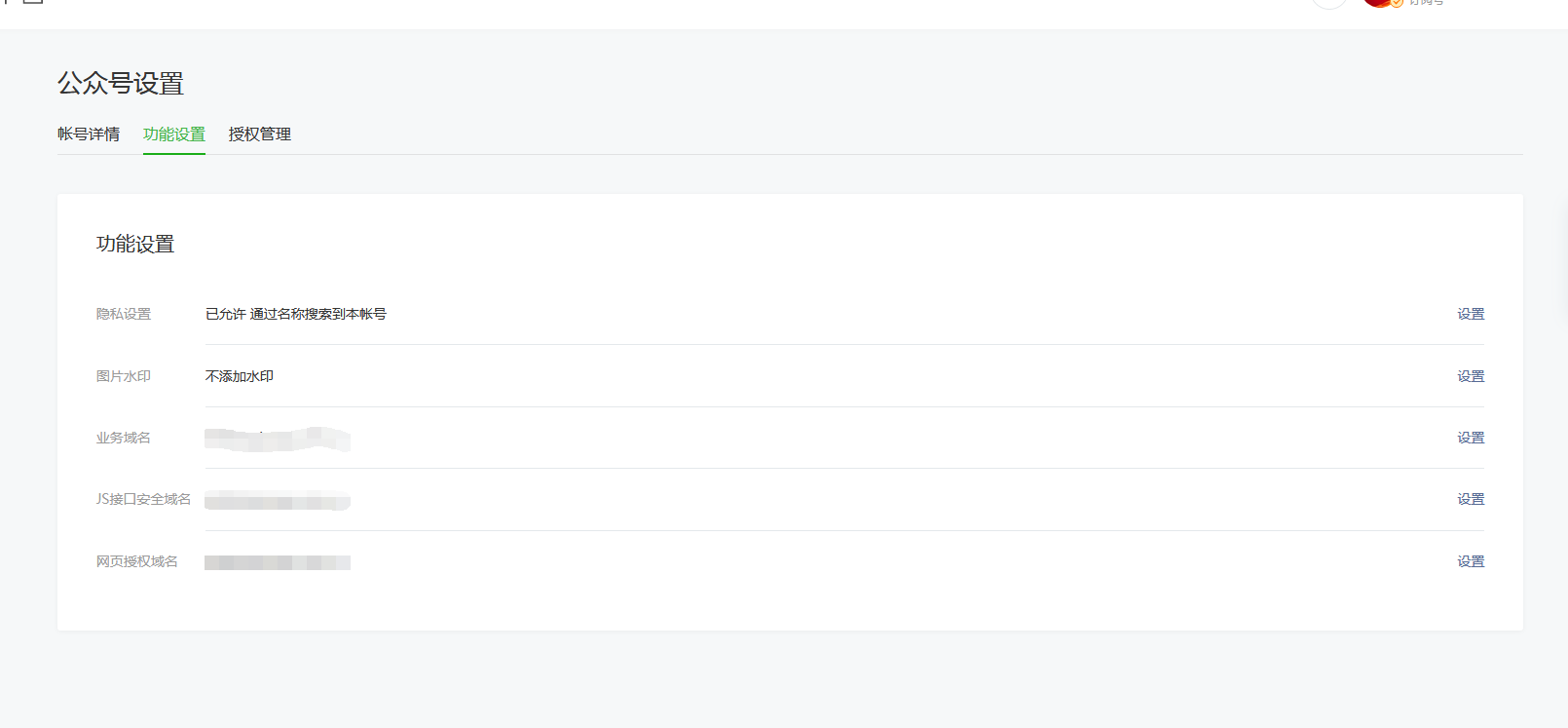Screen dimensions: 1568x728
Task: Click 设置 next to 业务域名
Action: click(1471, 438)
